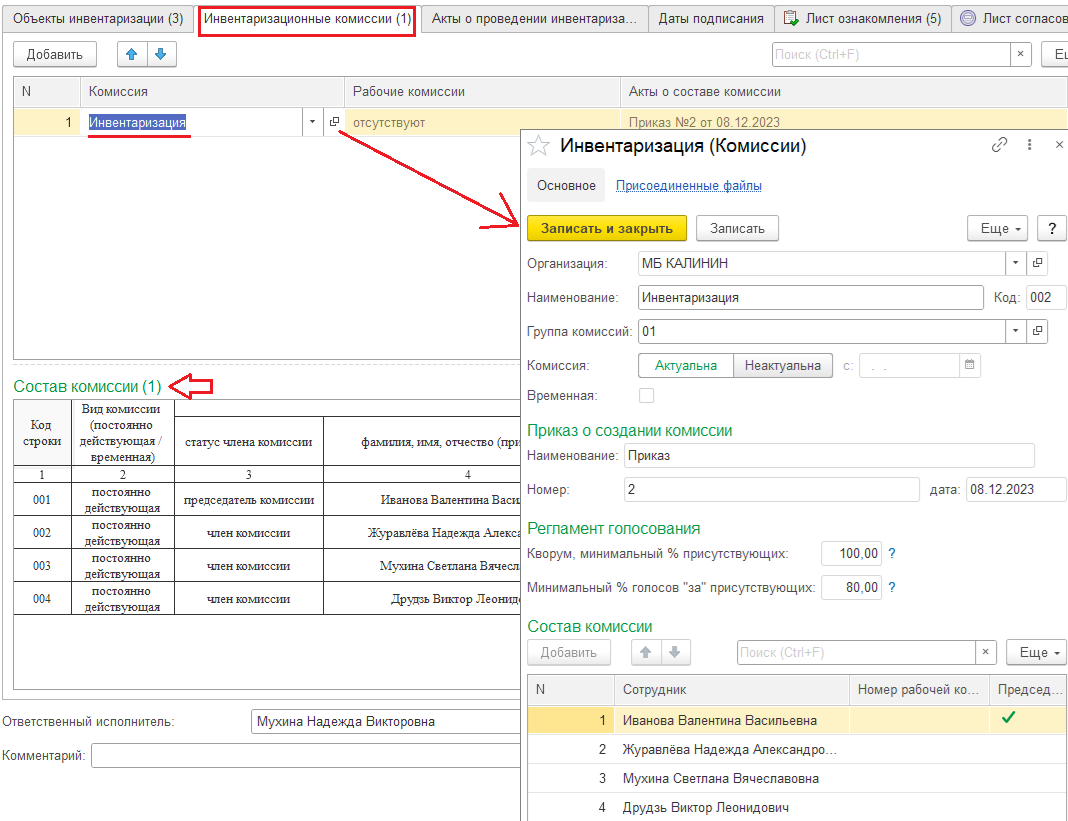Screen dimensions: 1068x821
Task: Toggle chairman checkmark for Иванова Валентина
Action: coord(1008,717)
